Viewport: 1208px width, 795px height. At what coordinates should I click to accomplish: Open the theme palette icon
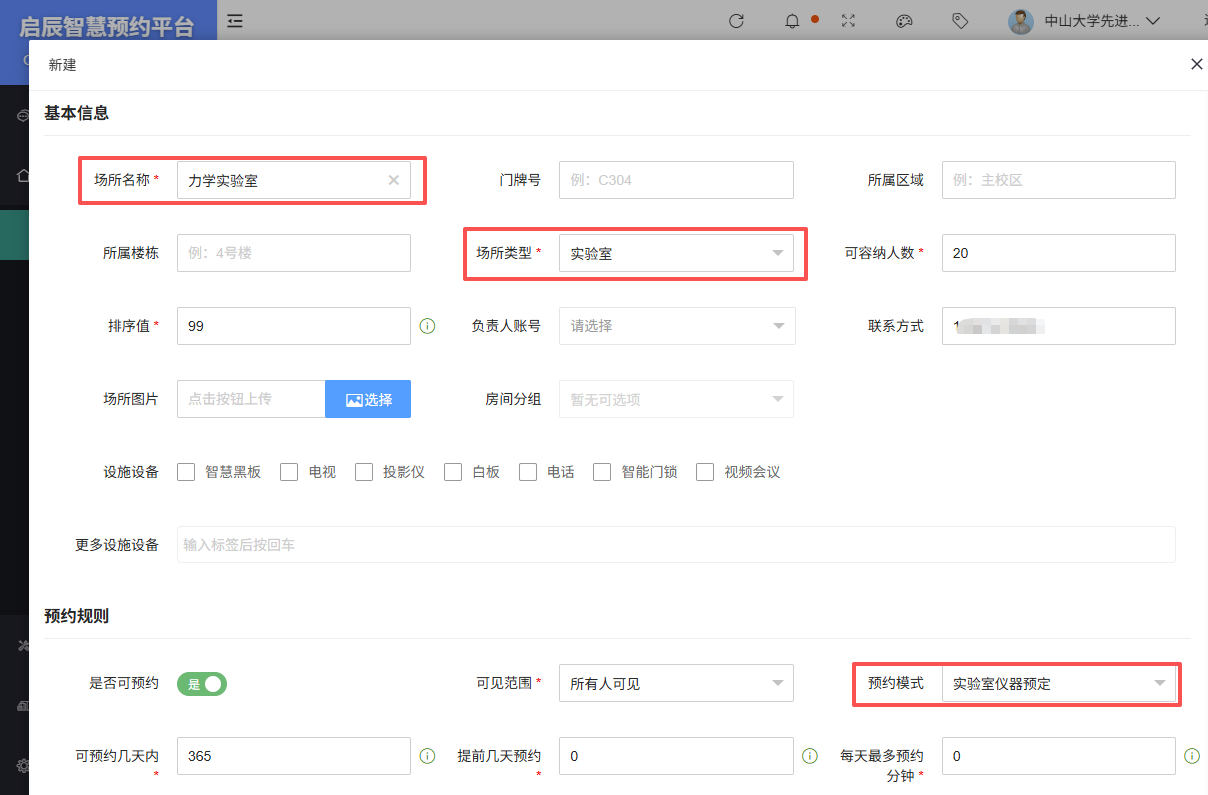click(904, 21)
